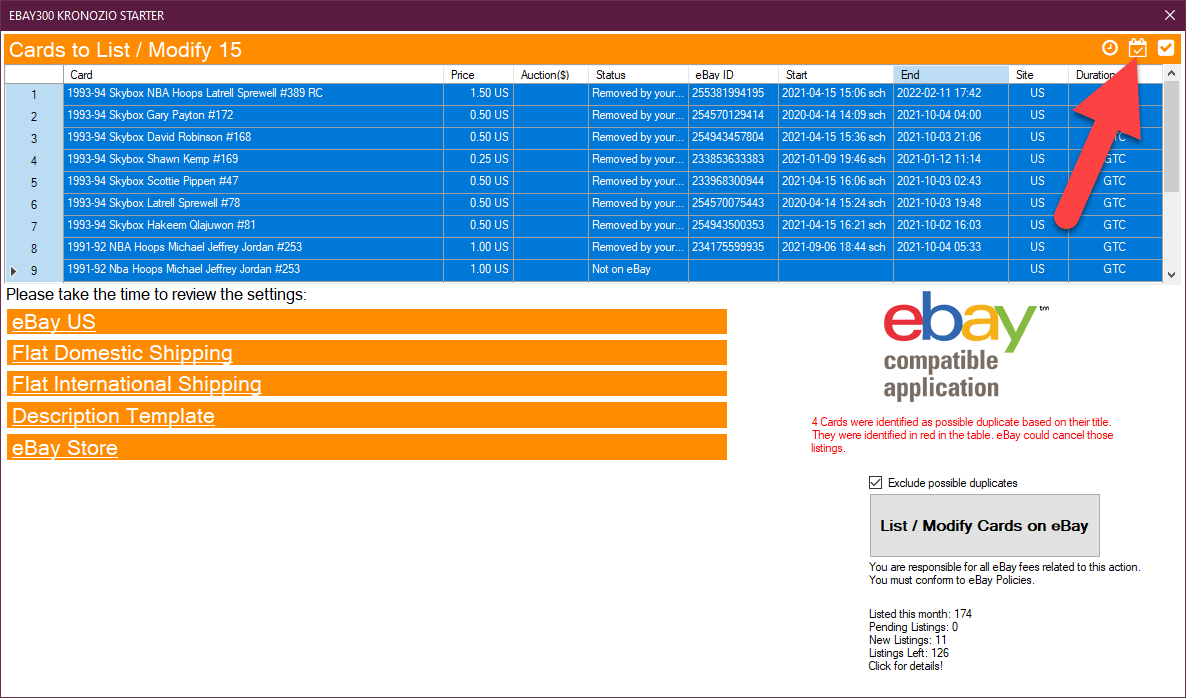Image resolution: width=1186 pixels, height=698 pixels.
Task: Click eBay ID 254570129414
Action: point(733,115)
